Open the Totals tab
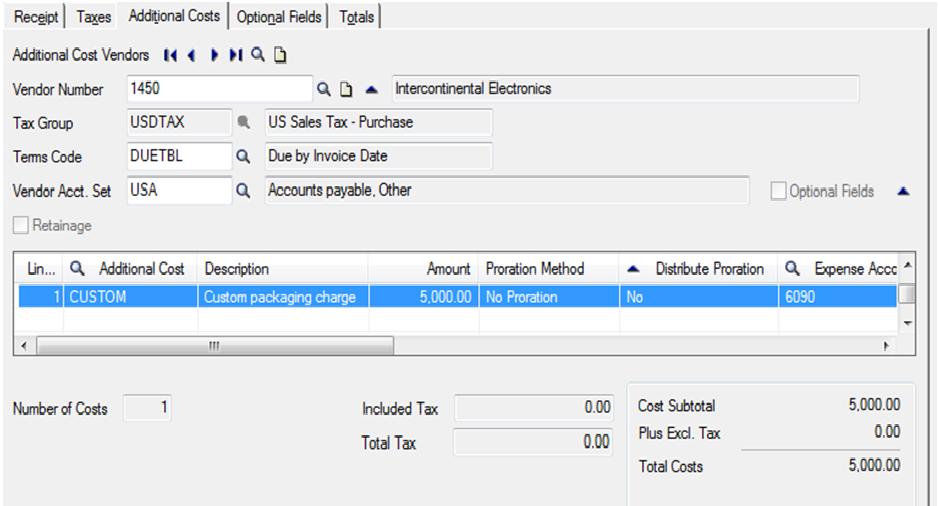 tap(357, 17)
